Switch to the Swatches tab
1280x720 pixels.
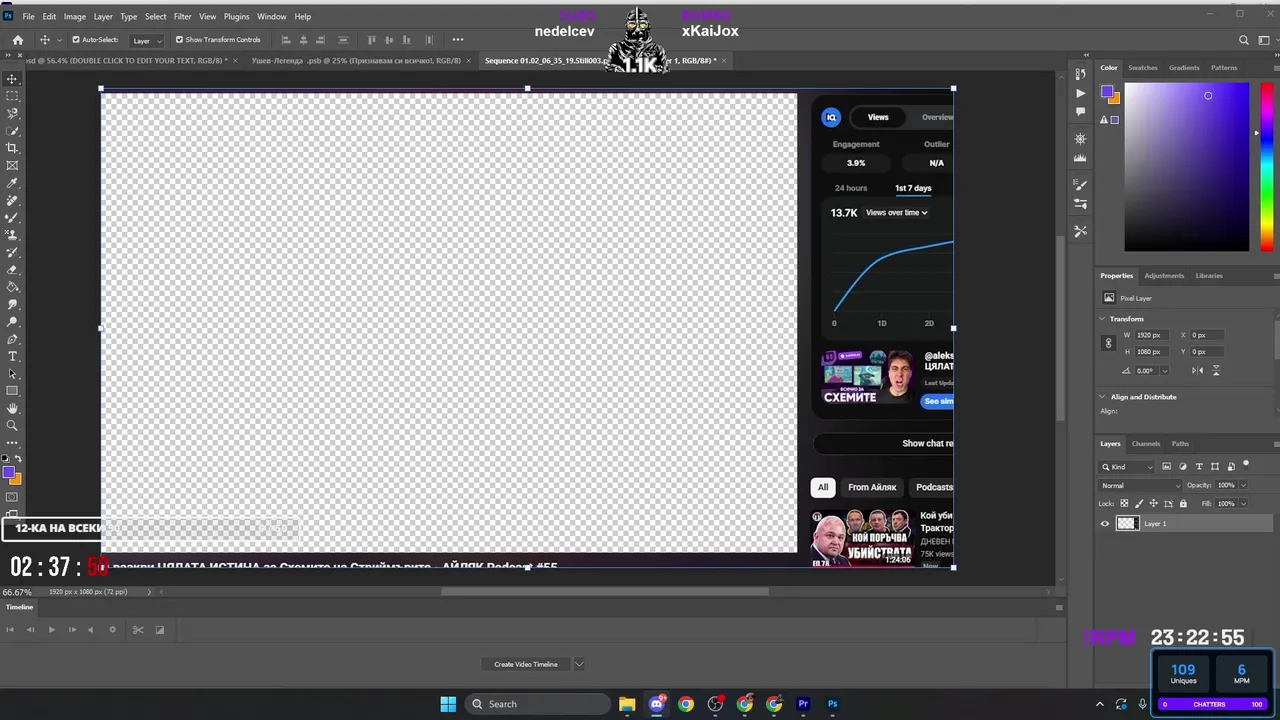coord(1142,68)
